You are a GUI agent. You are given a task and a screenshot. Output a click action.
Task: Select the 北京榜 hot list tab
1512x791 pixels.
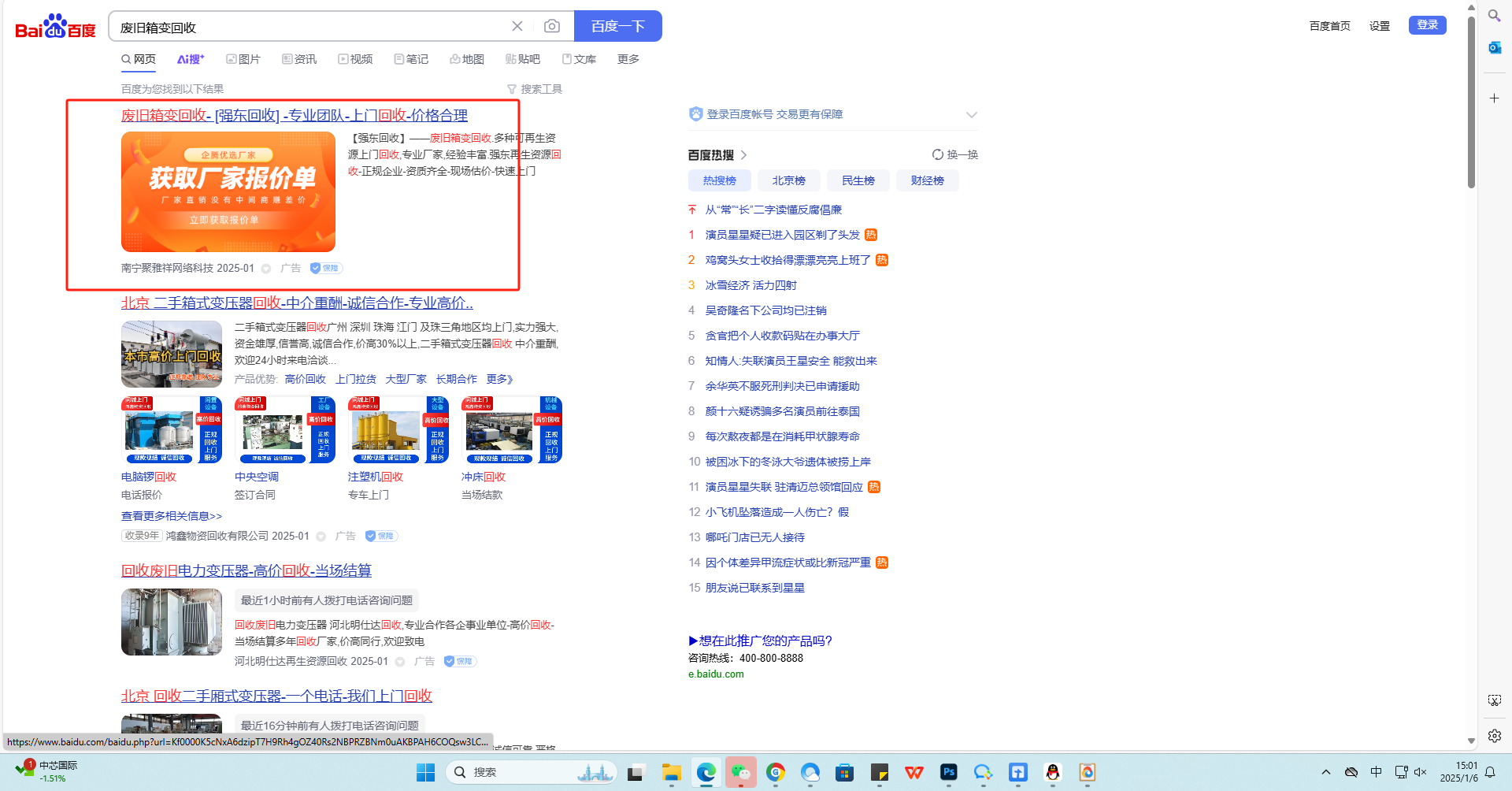789,180
